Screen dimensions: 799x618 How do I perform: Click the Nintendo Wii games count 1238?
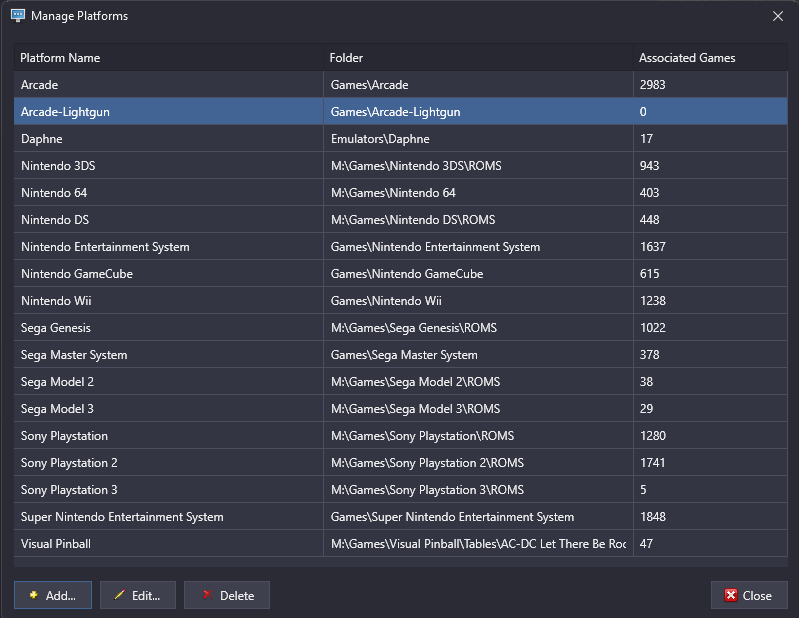[x=653, y=301]
